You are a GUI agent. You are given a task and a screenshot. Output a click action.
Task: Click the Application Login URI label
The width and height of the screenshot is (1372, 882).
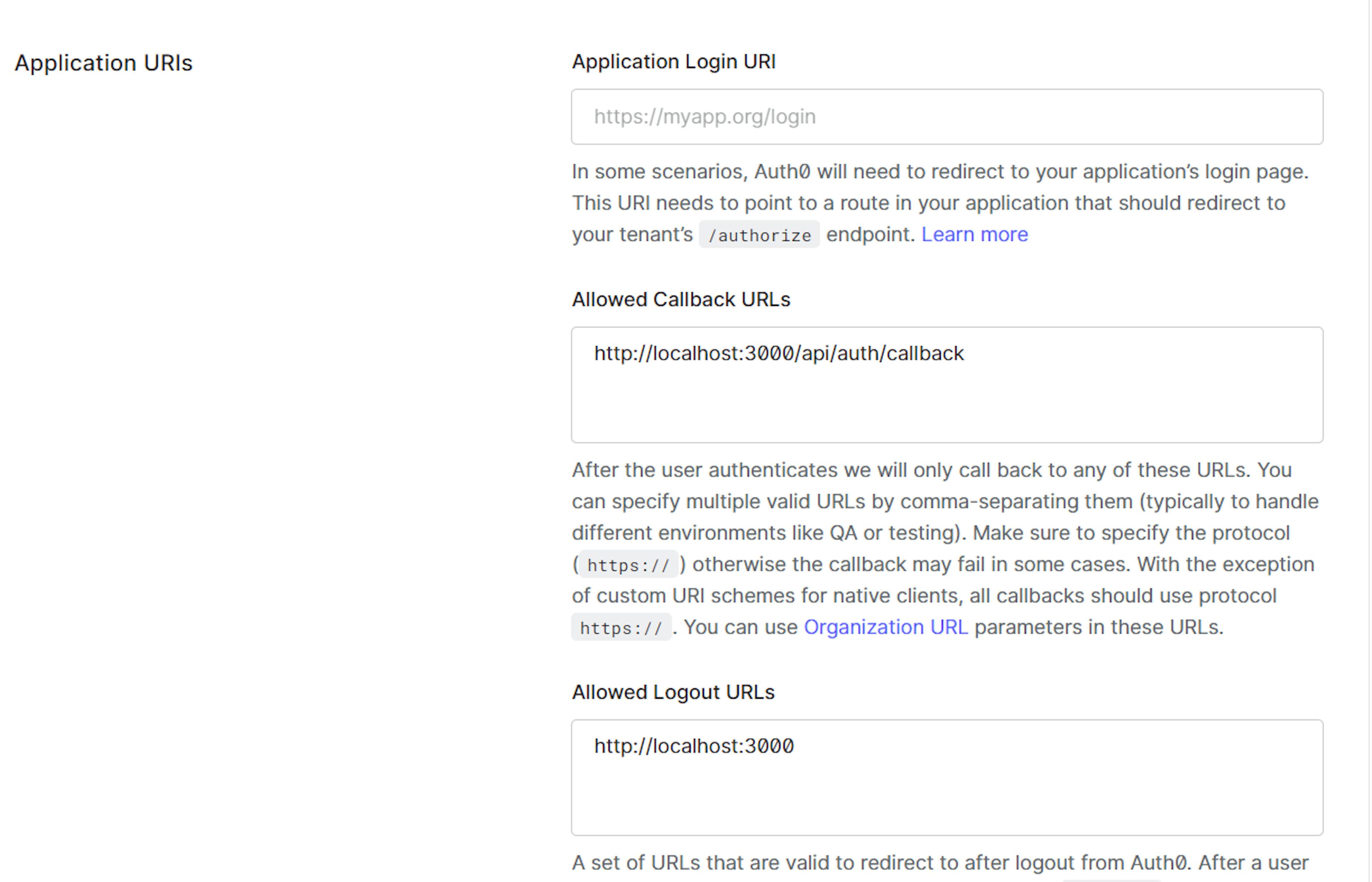[x=673, y=62]
